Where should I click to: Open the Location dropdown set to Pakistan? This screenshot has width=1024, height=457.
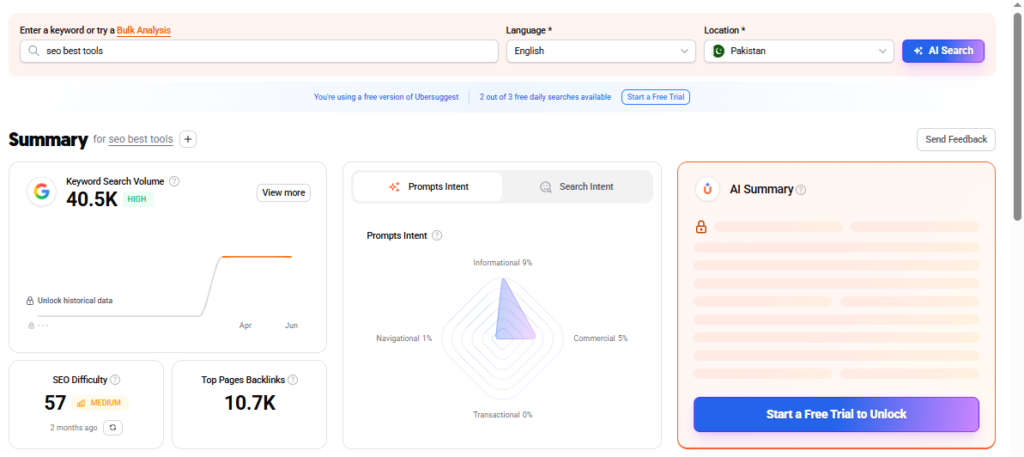coord(799,51)
